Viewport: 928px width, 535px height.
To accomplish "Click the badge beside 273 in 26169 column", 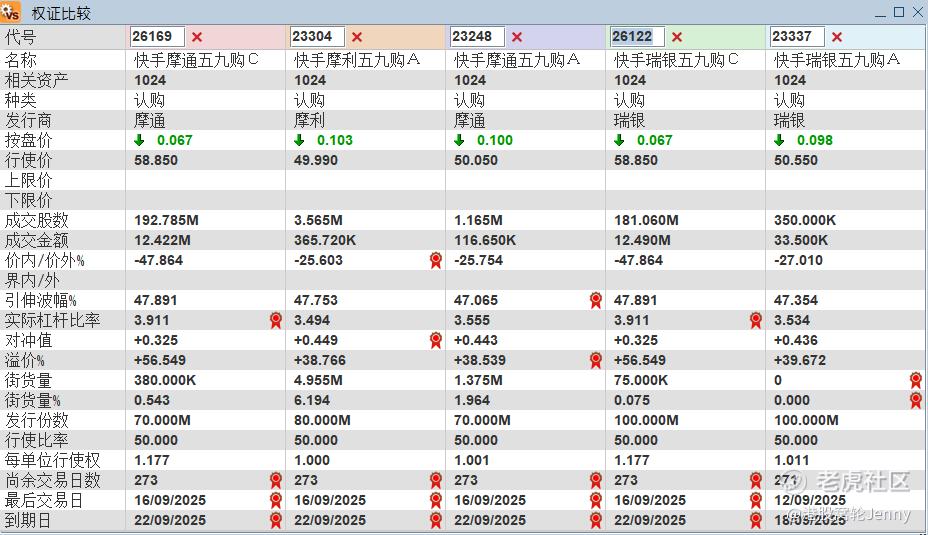I will pos(276,481).
